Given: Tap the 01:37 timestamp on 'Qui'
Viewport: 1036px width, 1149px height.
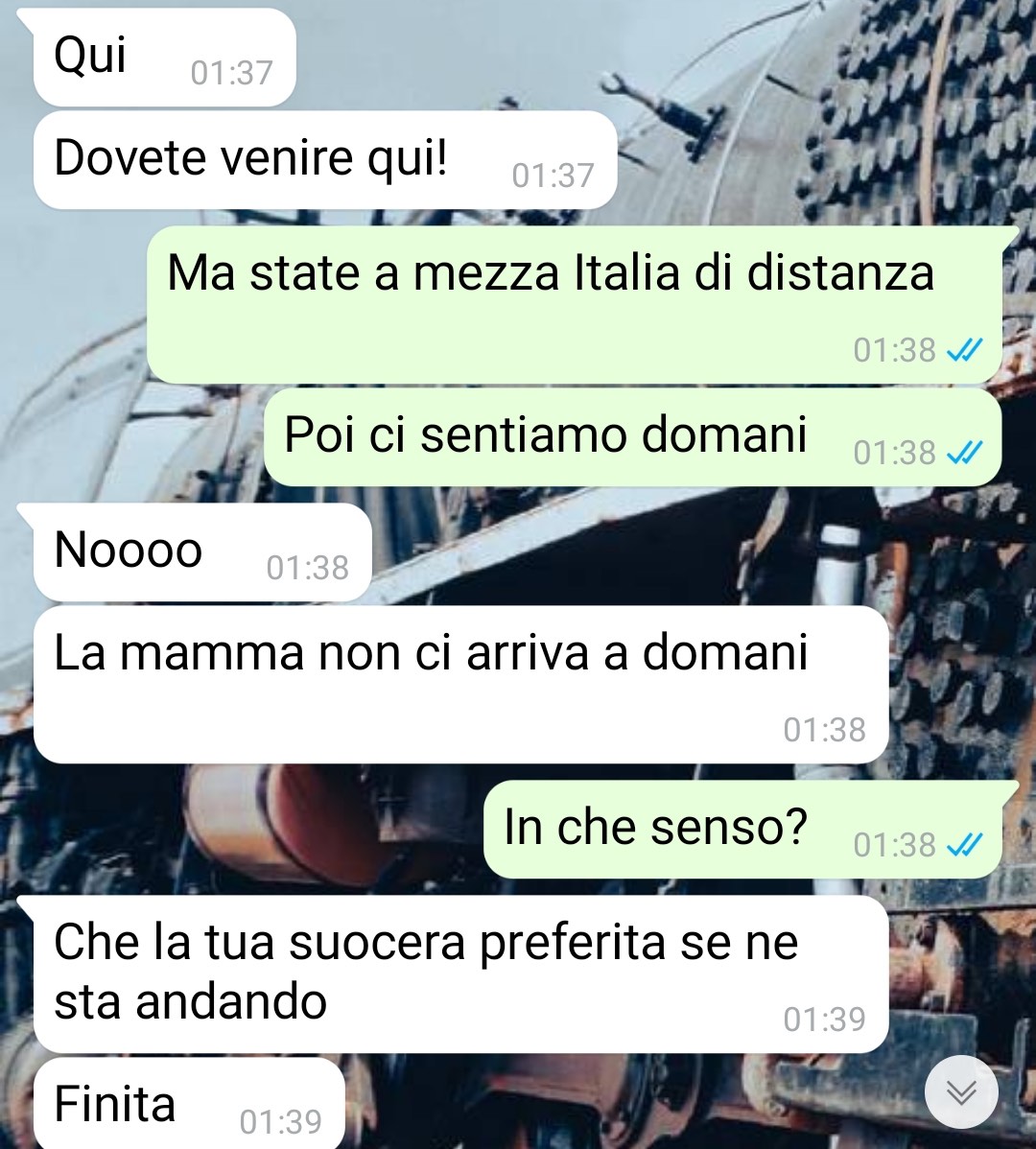Looking at the screenshot, I should tap(231, 73).
